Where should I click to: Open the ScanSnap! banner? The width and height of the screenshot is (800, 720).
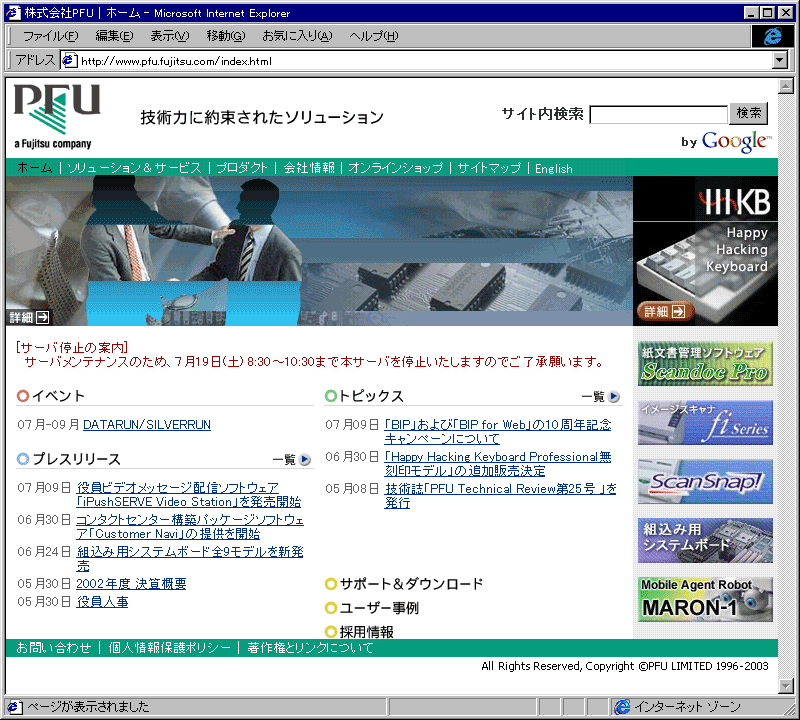tap(705, 481)
